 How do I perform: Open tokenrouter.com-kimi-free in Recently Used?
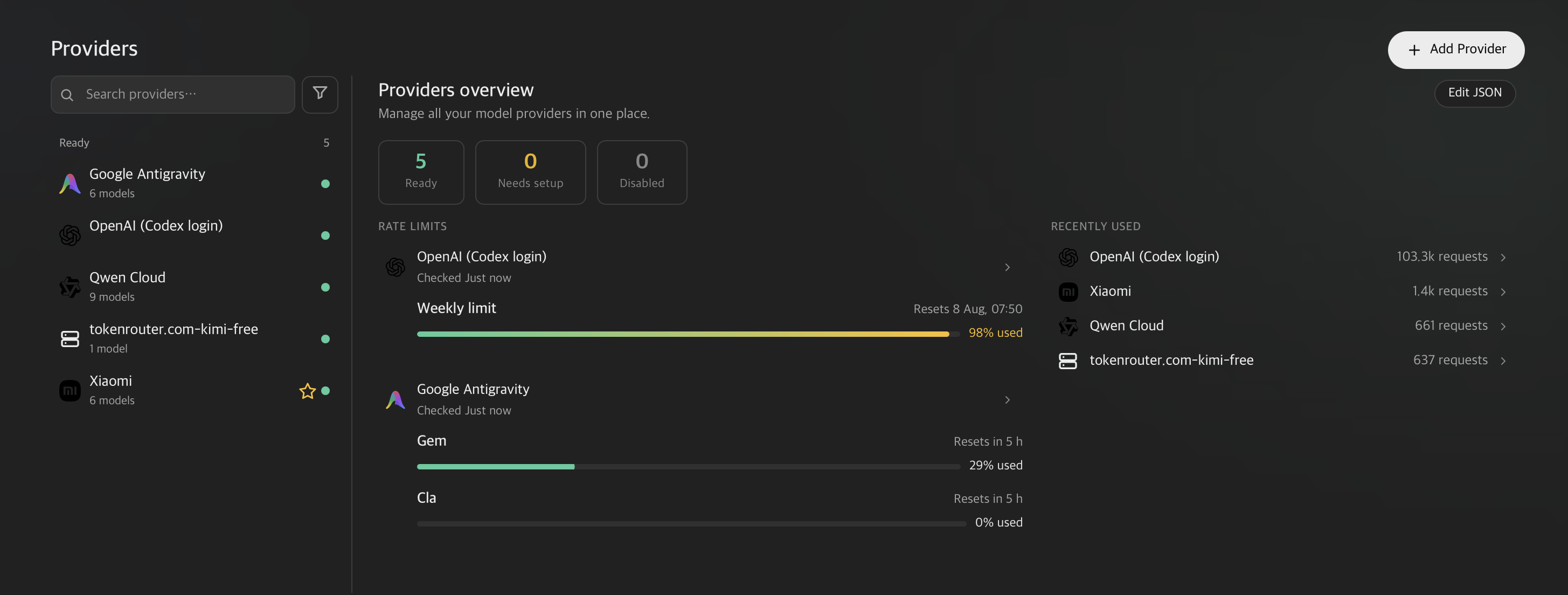click(x=1283, y=361)
